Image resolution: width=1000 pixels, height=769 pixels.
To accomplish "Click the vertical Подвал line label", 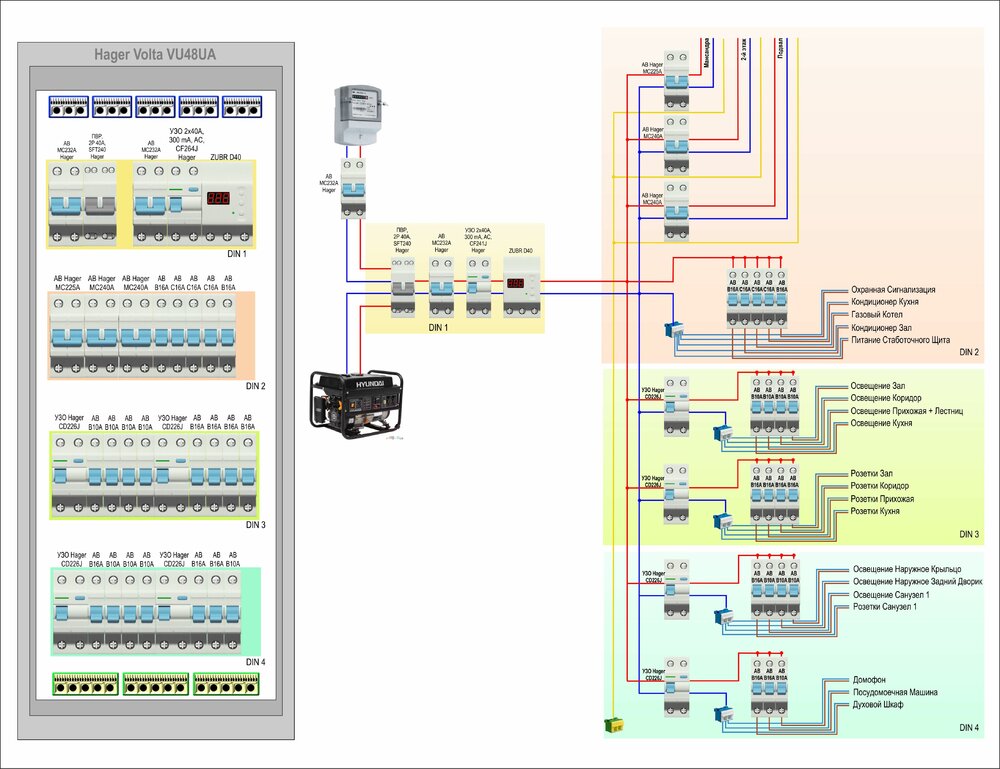I will 780,48.
